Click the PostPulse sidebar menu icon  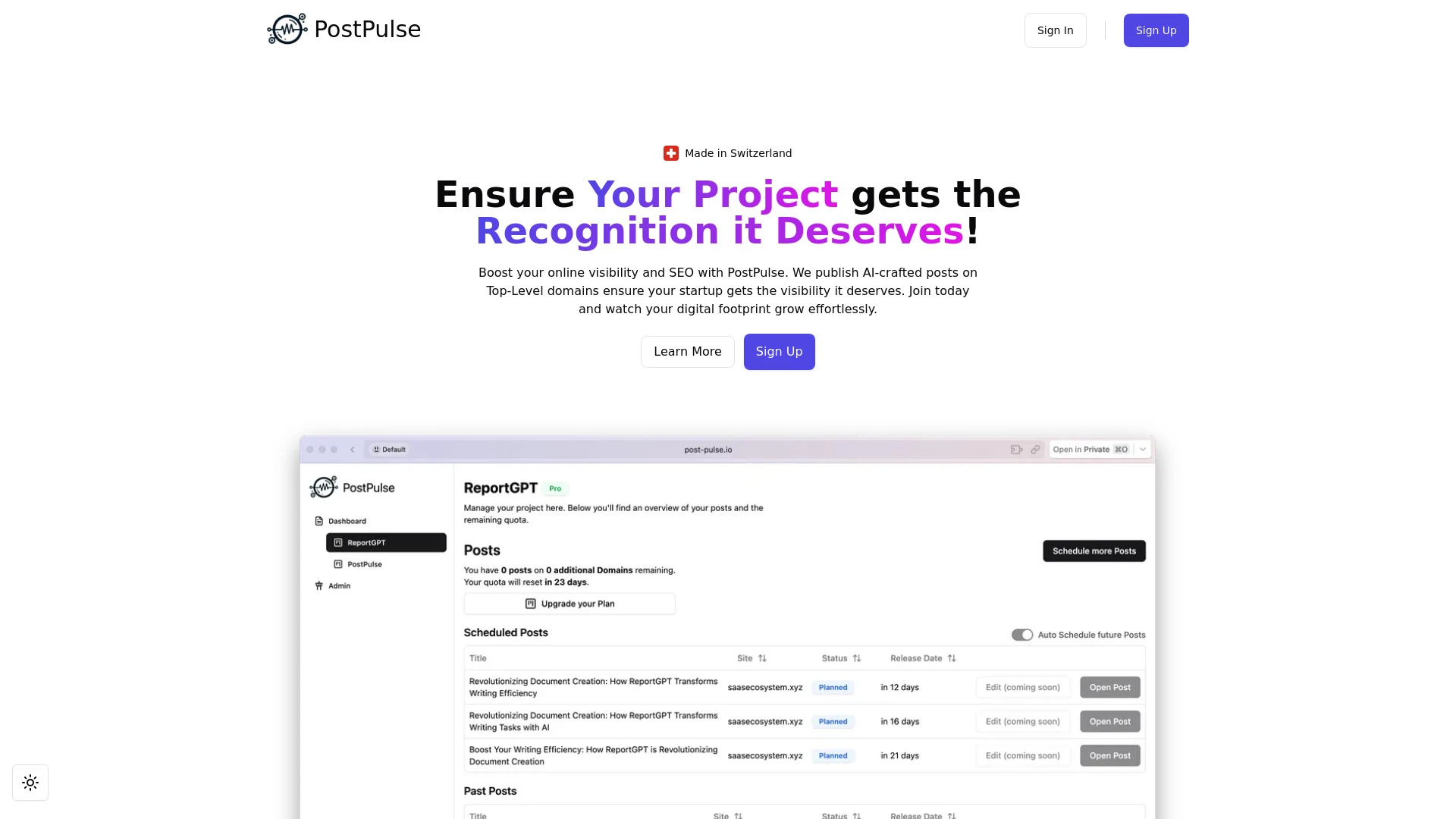[337, 564]
